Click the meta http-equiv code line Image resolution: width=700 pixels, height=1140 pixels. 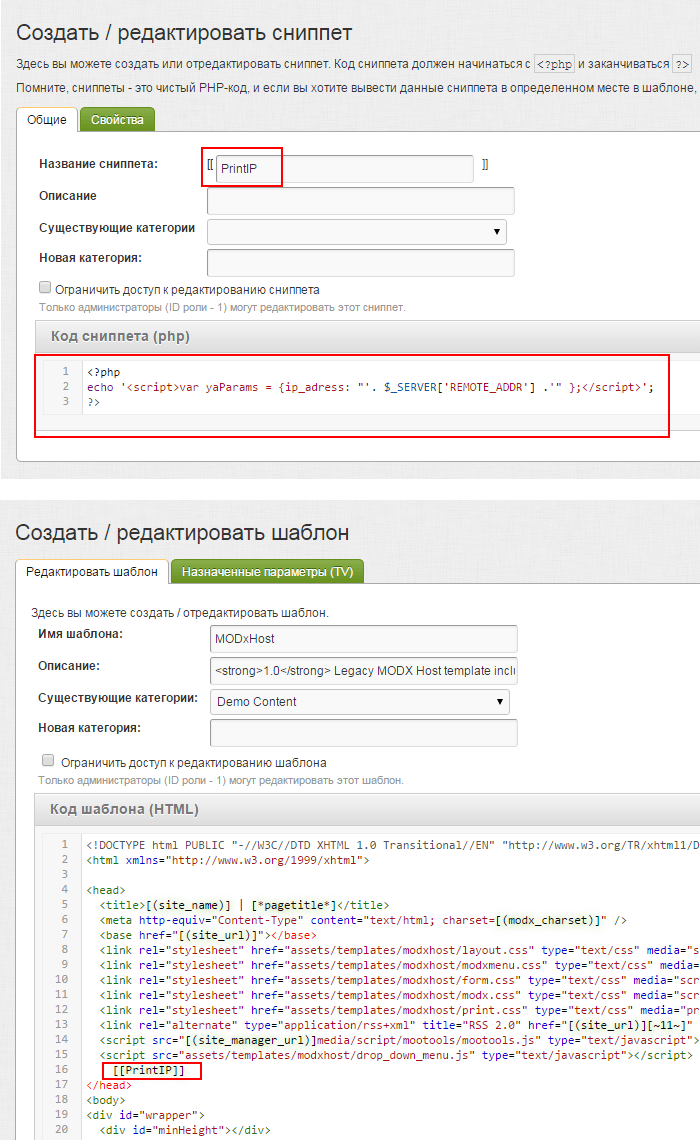tap(363, 920)
